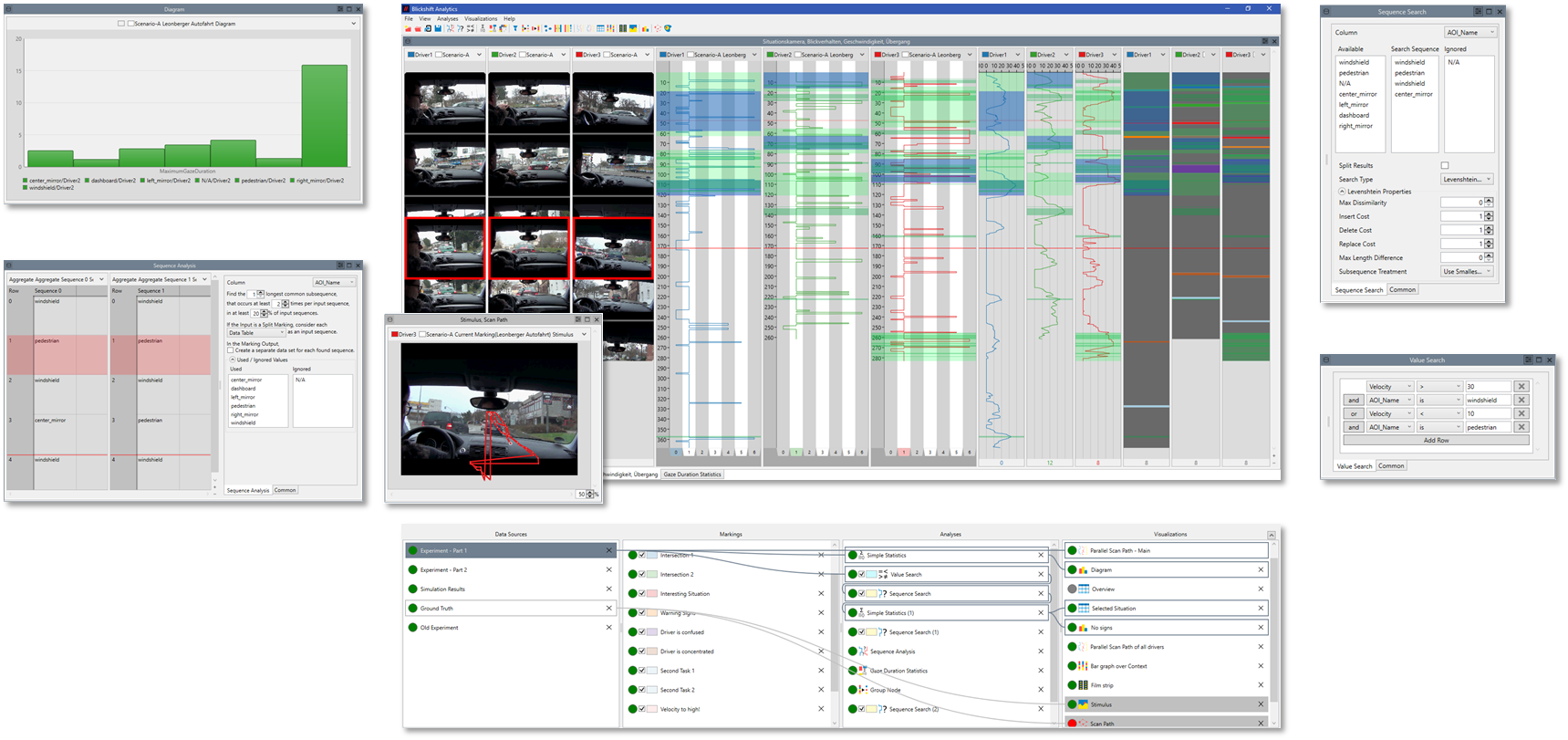The image size is (1568, 740).
Task: Increase the Insert Cost stepper value
Action: pos(1489,214)
